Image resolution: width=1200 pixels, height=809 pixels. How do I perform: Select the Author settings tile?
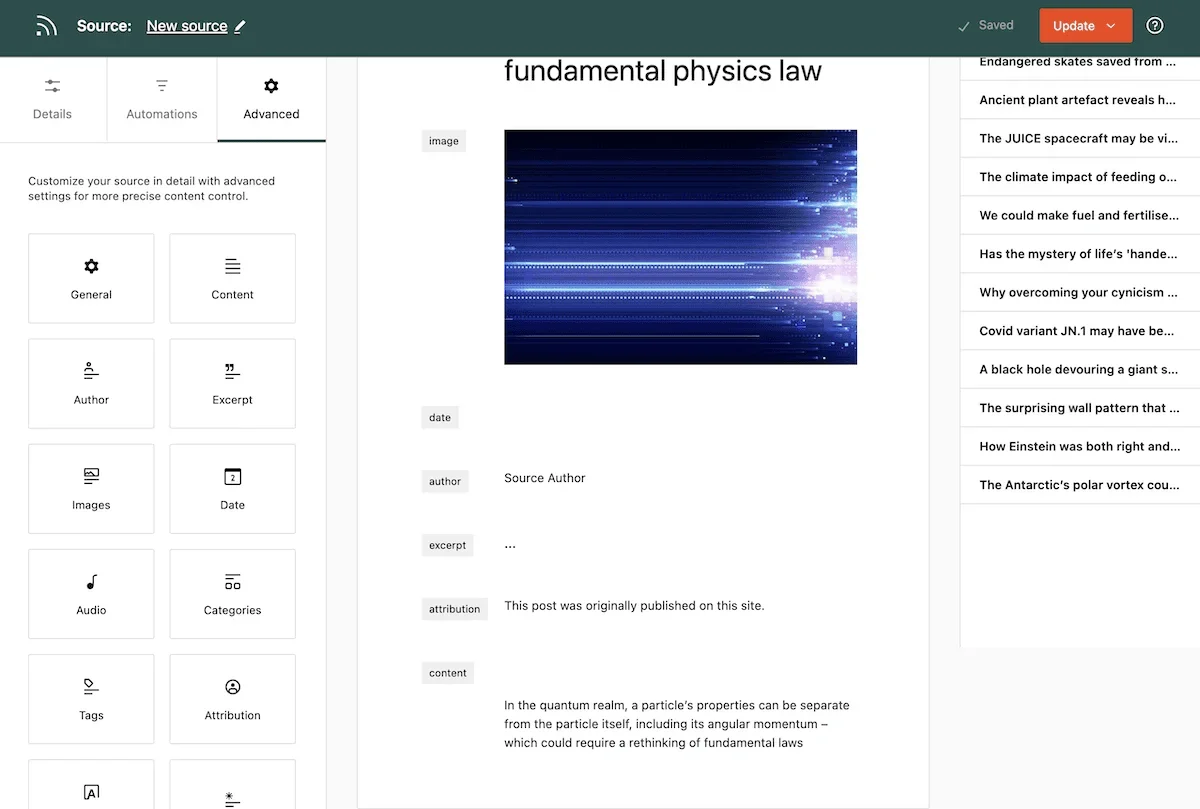[x=91, y=383]
